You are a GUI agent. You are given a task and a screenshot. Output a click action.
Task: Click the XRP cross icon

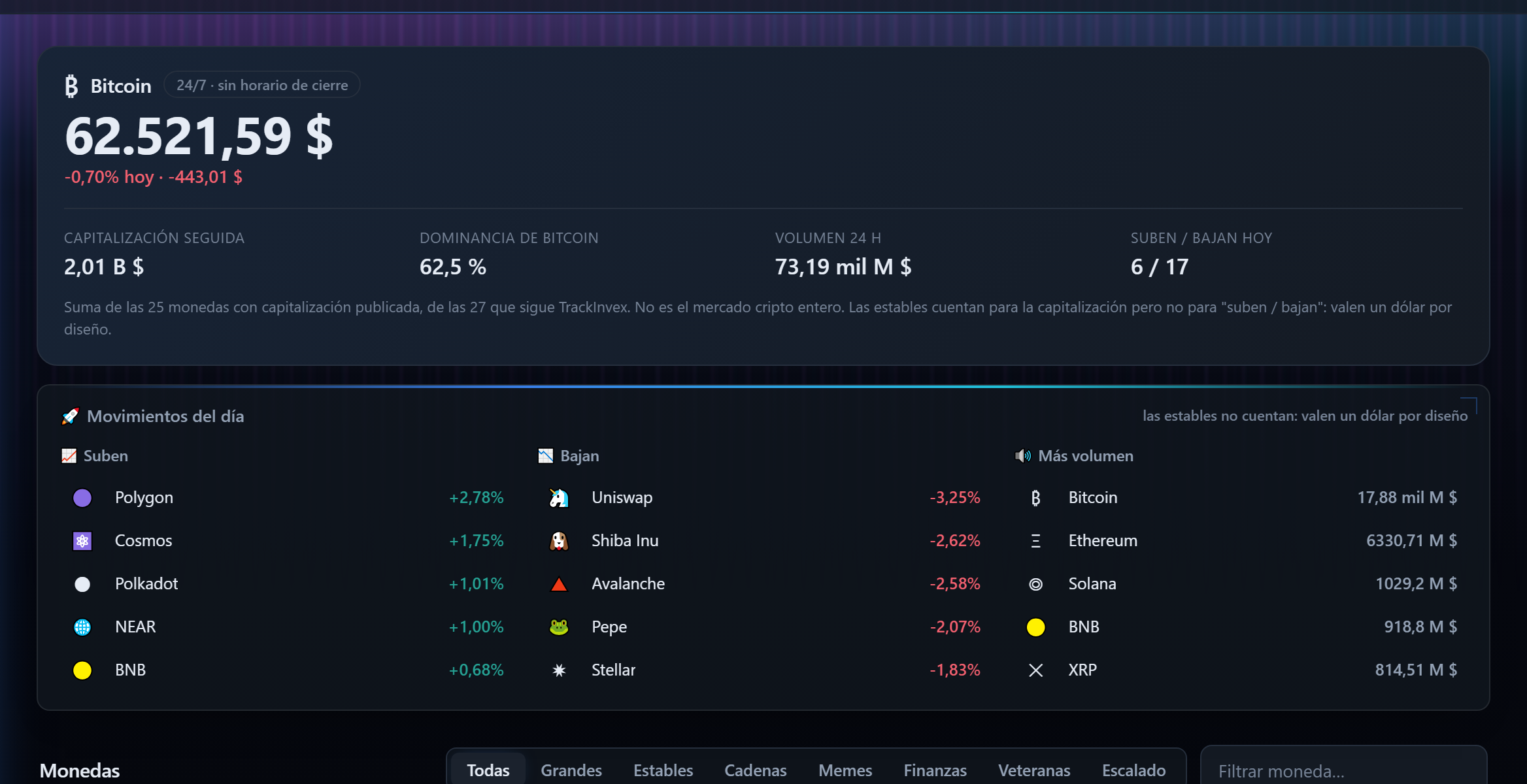point(1035,670)
